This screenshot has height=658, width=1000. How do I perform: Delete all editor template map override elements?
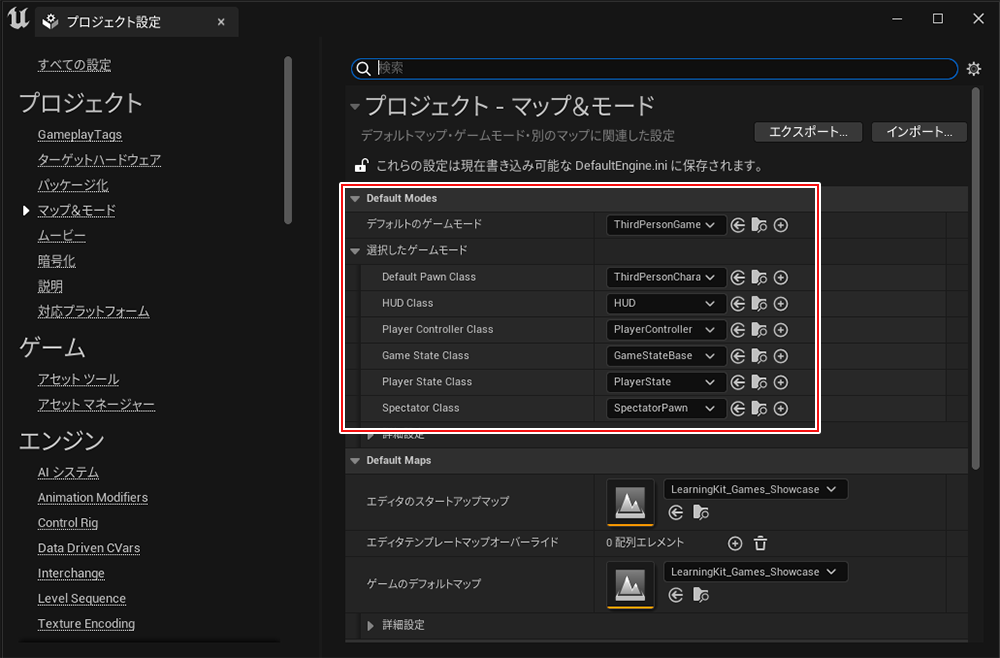click(760, 543)
